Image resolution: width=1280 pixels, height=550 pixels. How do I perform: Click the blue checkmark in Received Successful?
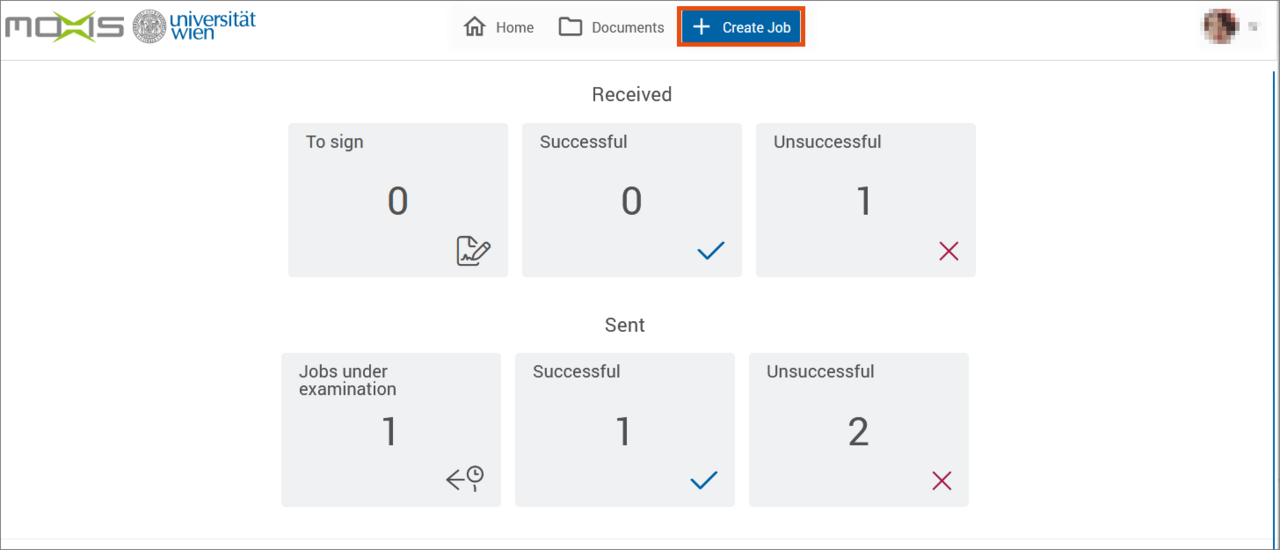710,251
